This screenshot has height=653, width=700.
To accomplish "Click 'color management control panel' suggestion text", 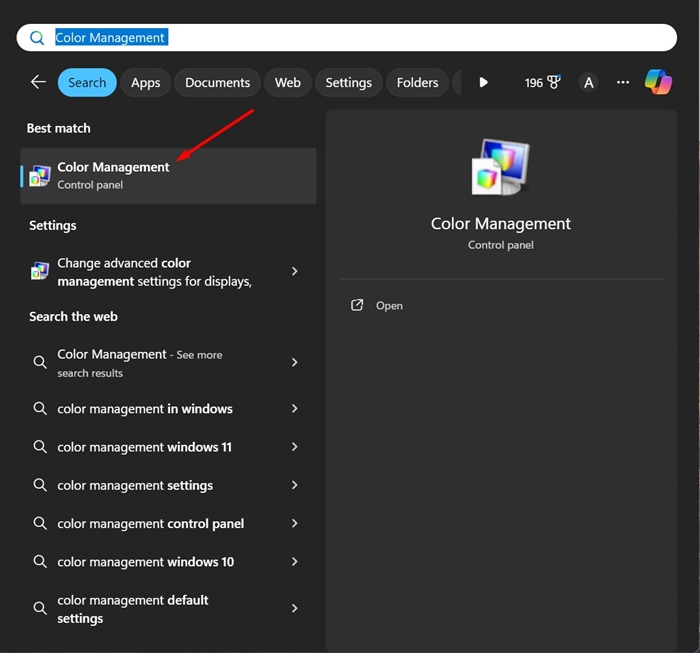I will 151,524.
